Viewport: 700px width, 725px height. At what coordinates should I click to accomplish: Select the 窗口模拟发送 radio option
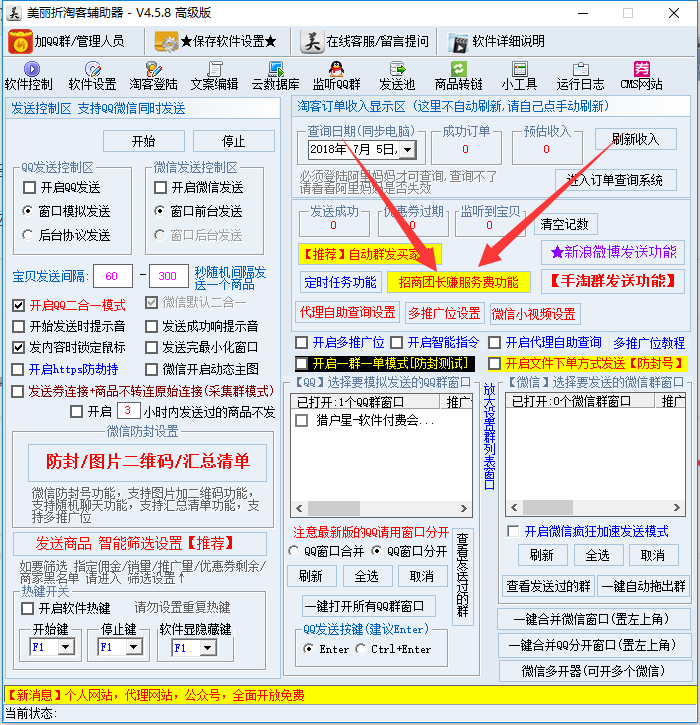28,211
